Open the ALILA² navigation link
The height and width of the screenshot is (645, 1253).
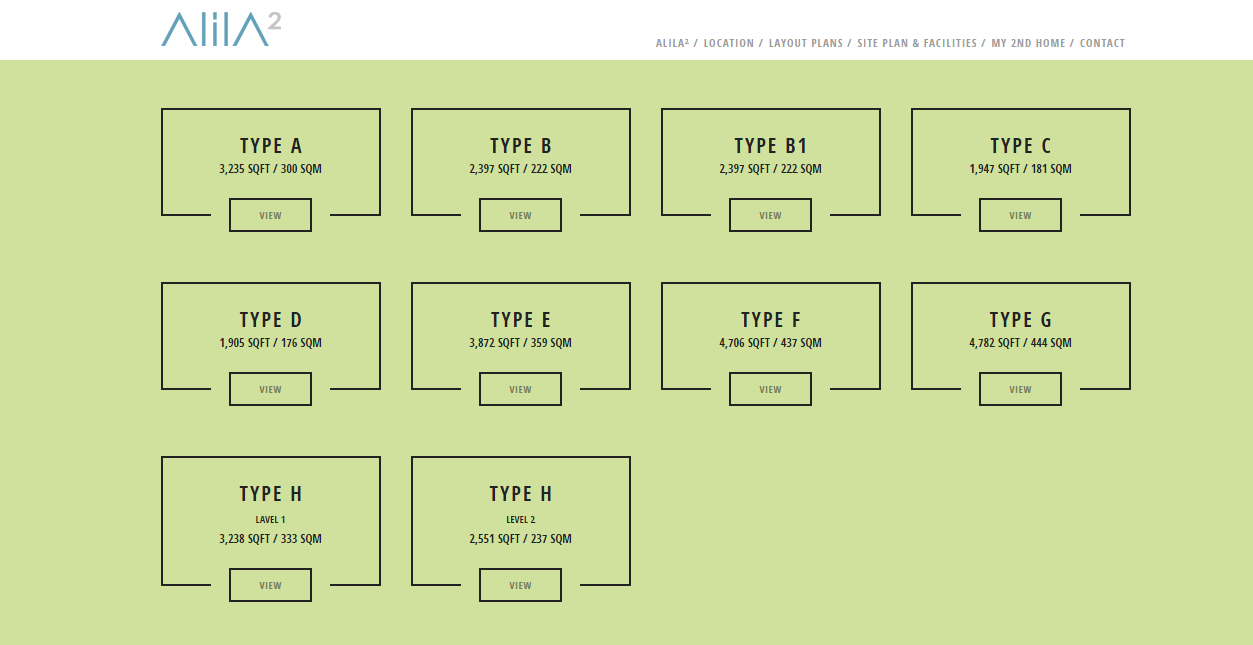[671, 43]
